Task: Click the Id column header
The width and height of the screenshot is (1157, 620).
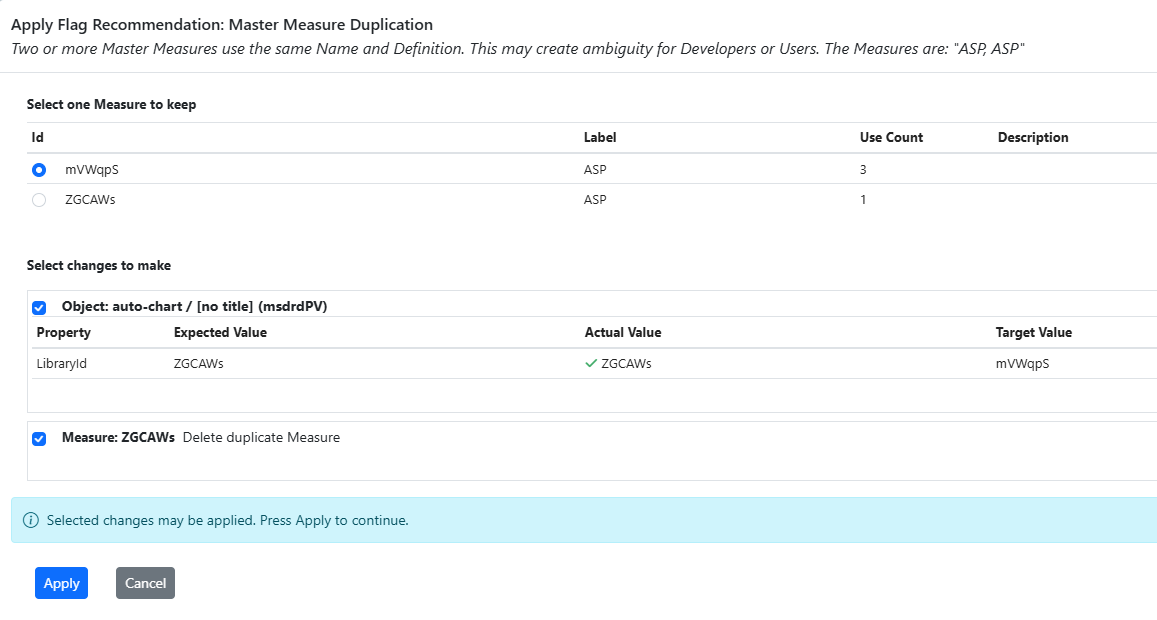Action: 38,138
